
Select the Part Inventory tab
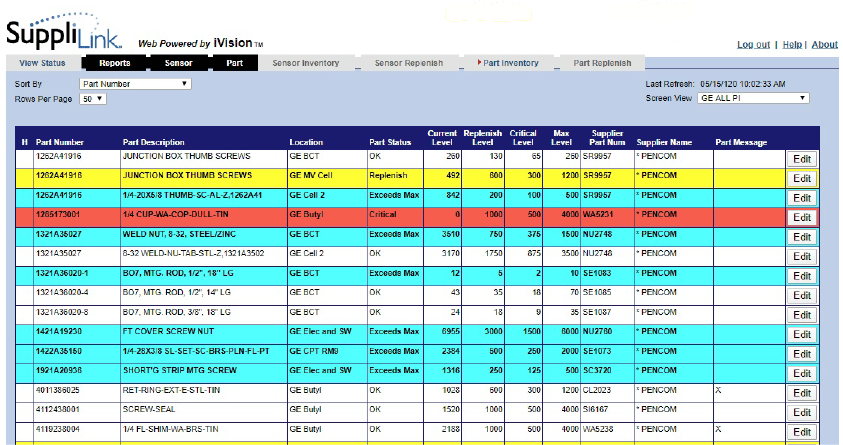pos(509,63)
